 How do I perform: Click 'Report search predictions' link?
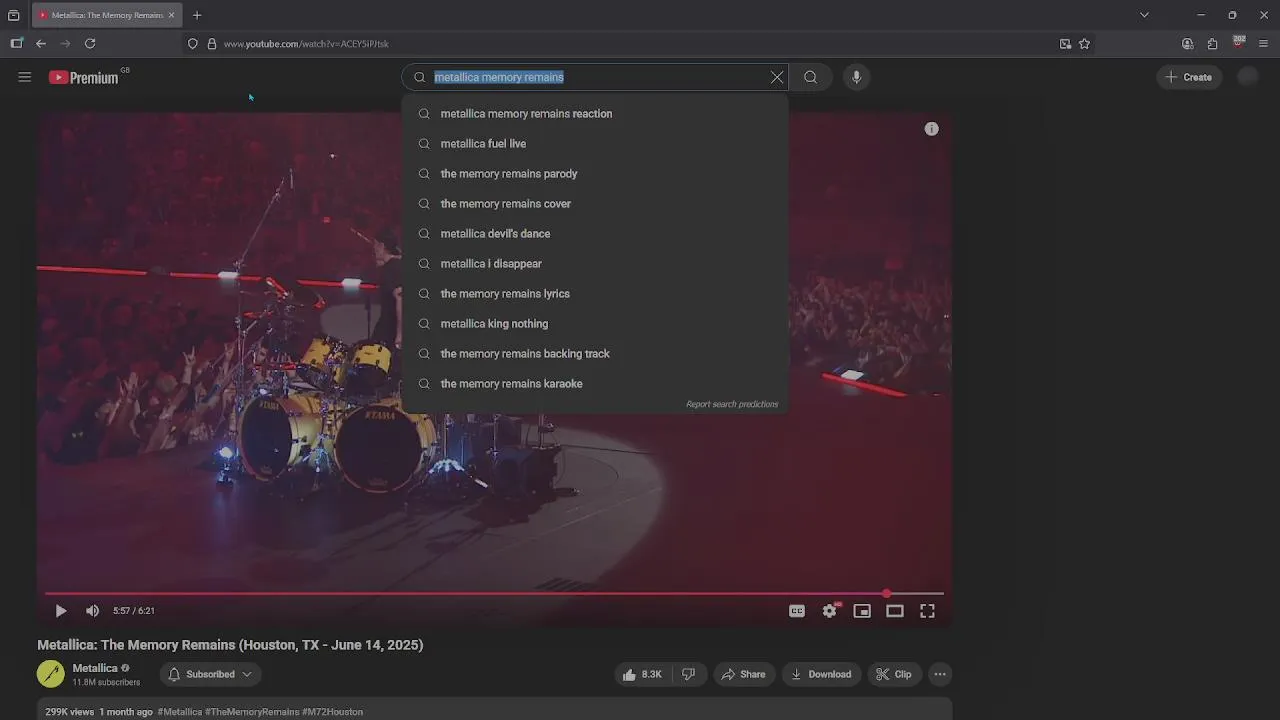[x=732, y=404]
